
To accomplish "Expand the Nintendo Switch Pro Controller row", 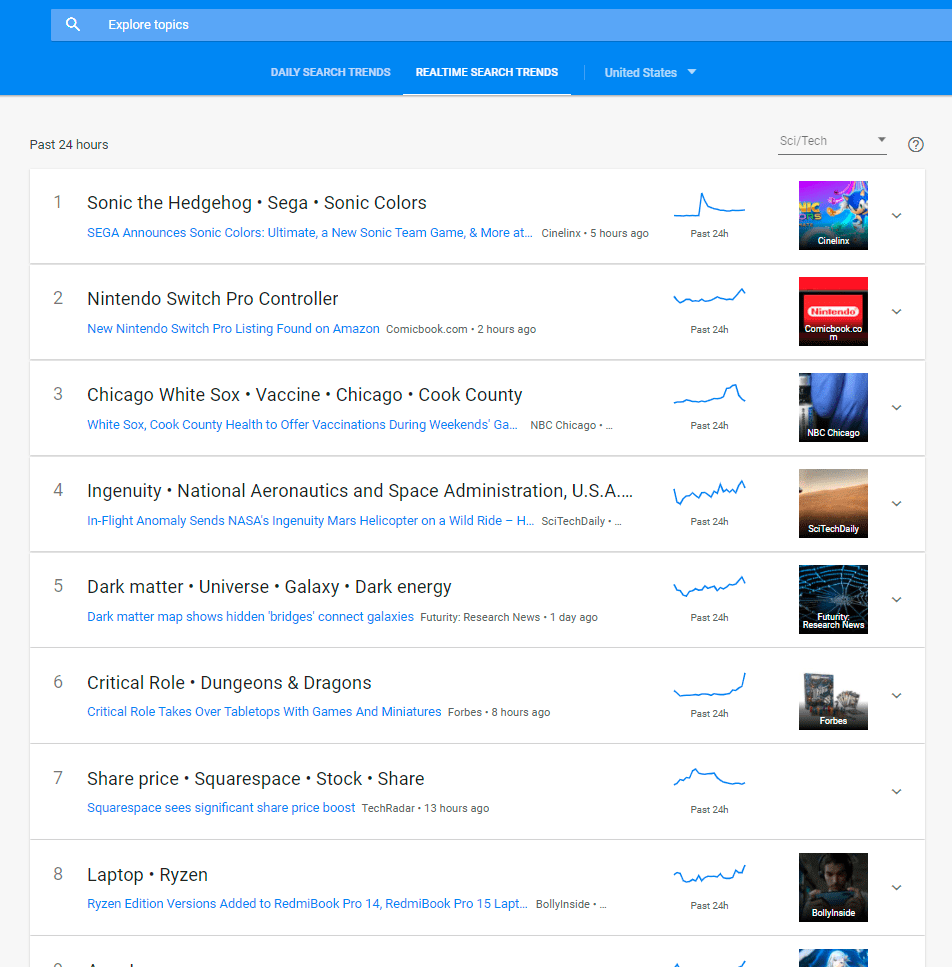I will point(897,311).
